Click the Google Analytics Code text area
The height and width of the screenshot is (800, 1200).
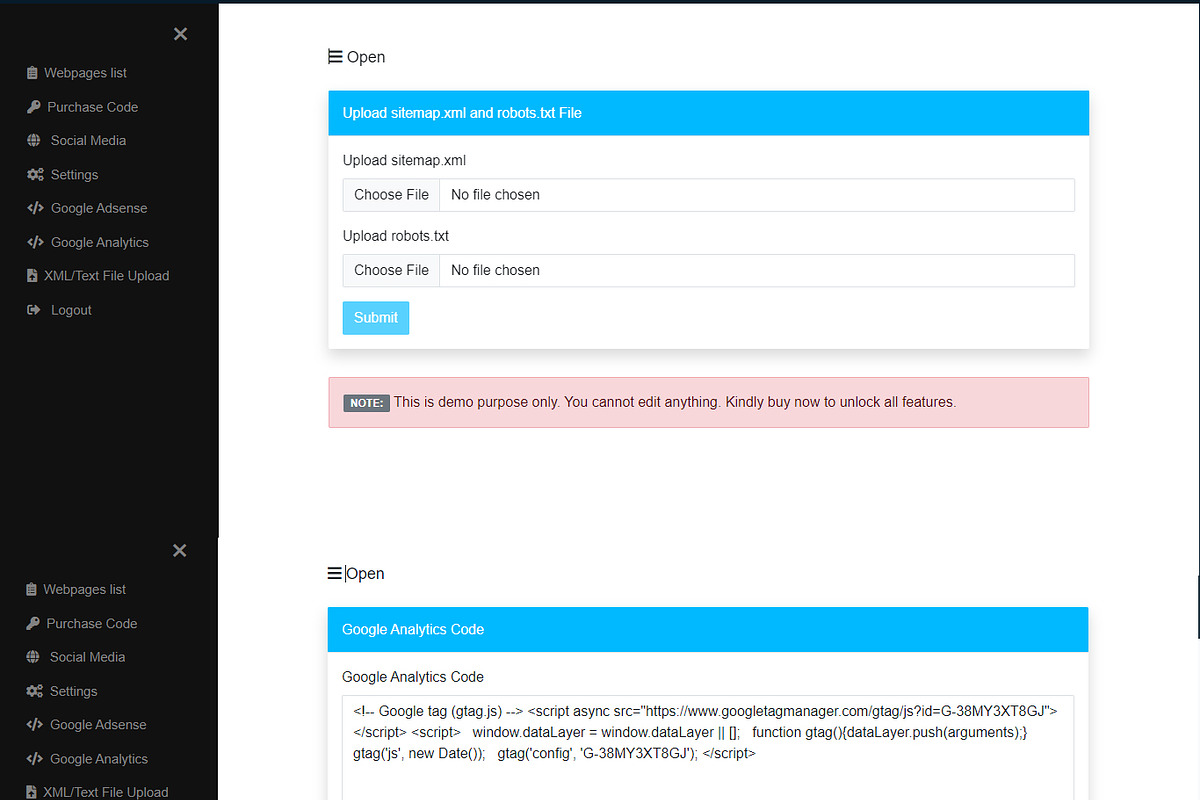click(708, 748)
